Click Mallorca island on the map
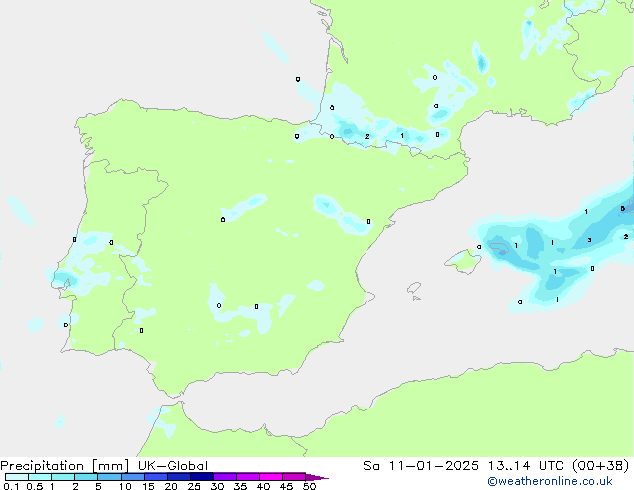Screen dimensions: 634x490 click(x=463, y=261)
